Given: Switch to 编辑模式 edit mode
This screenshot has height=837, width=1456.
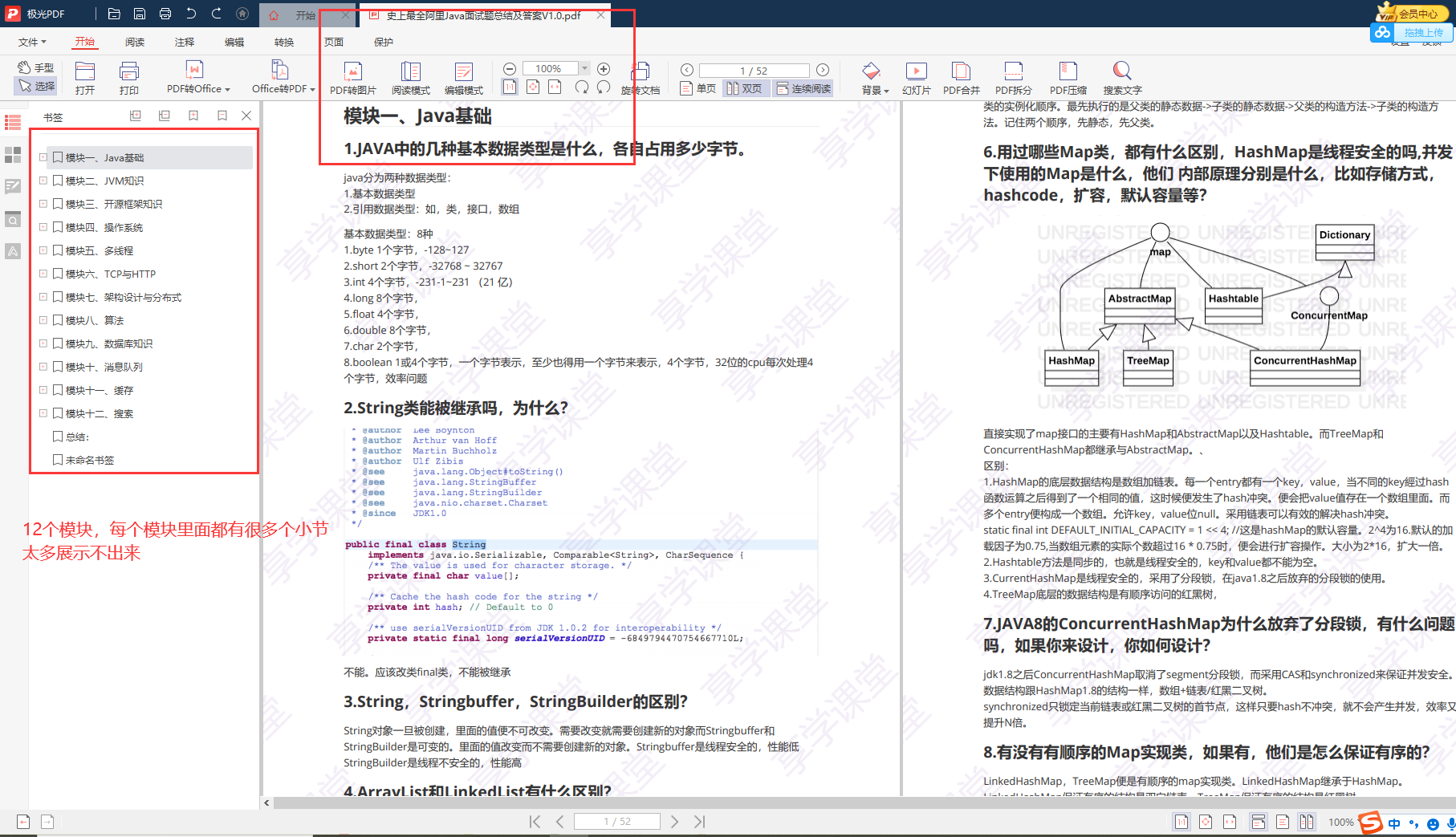Looking at the screenshot, I should [x=464, y=78].
